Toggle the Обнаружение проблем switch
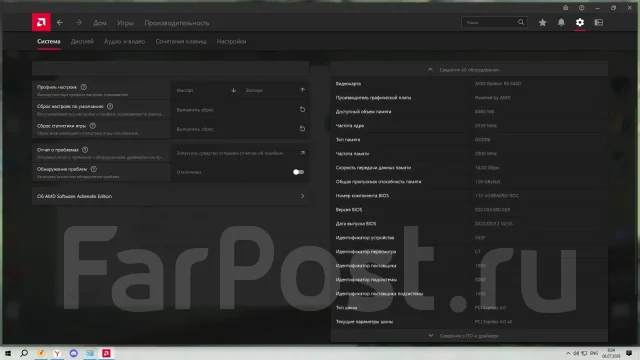Image resolution: width=640 pixels, height=360 pixels. coord(298,172)
